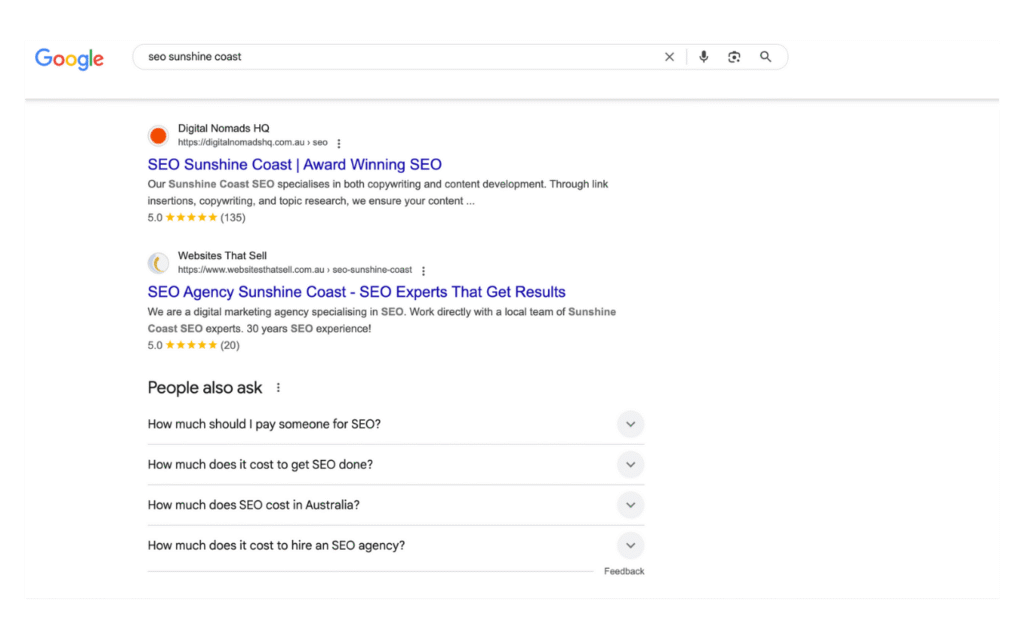Click the 5.0 star rating with (135) reviews

[x=197, y=217]
